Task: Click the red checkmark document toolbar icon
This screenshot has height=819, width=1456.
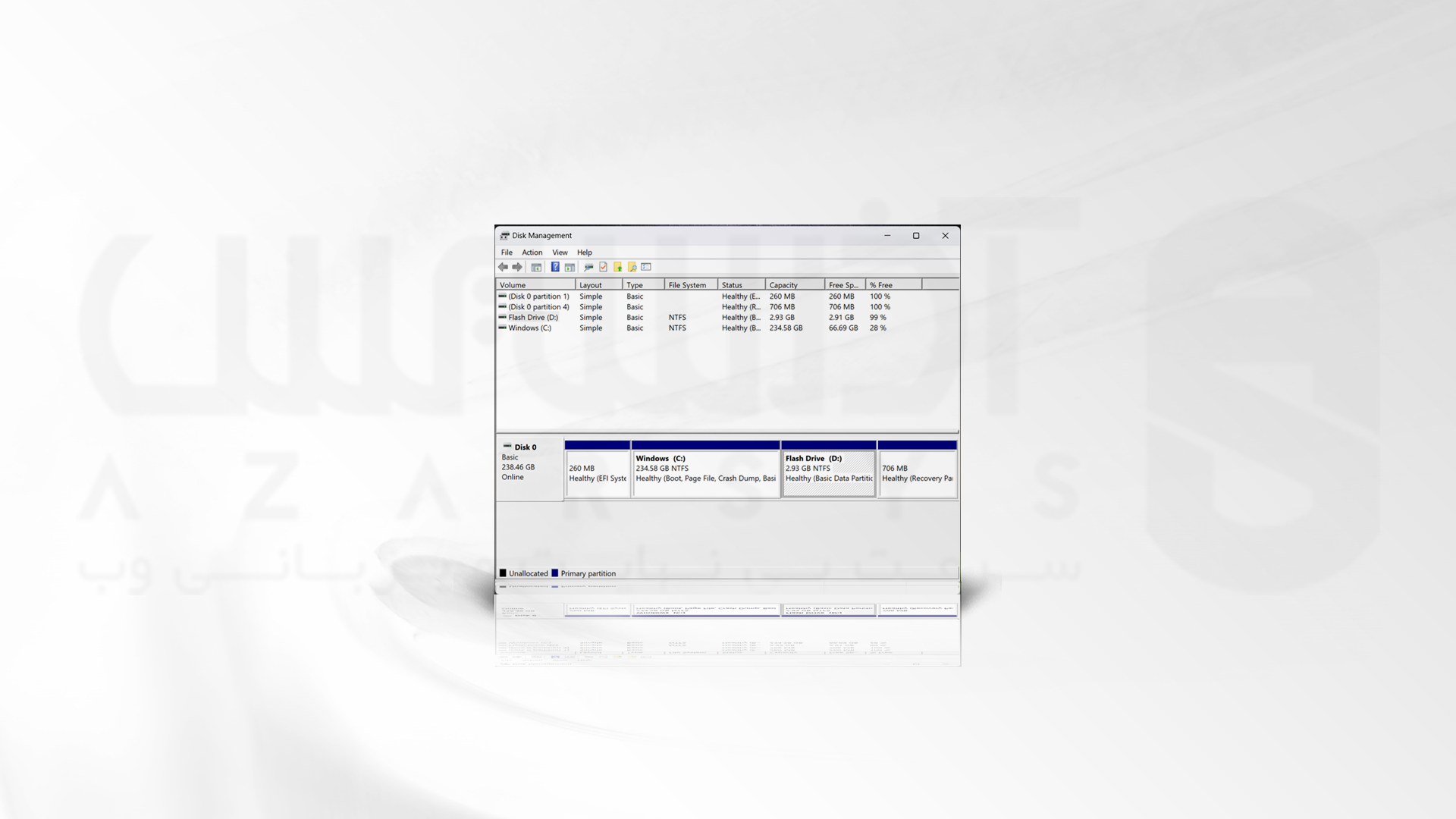Action: [x=604, y=267]
